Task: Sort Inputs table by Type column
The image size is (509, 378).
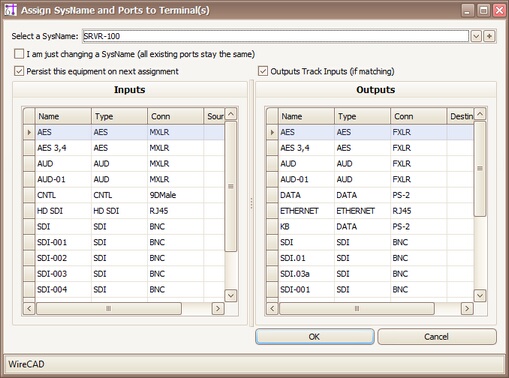Action: [x=119, y=116]
